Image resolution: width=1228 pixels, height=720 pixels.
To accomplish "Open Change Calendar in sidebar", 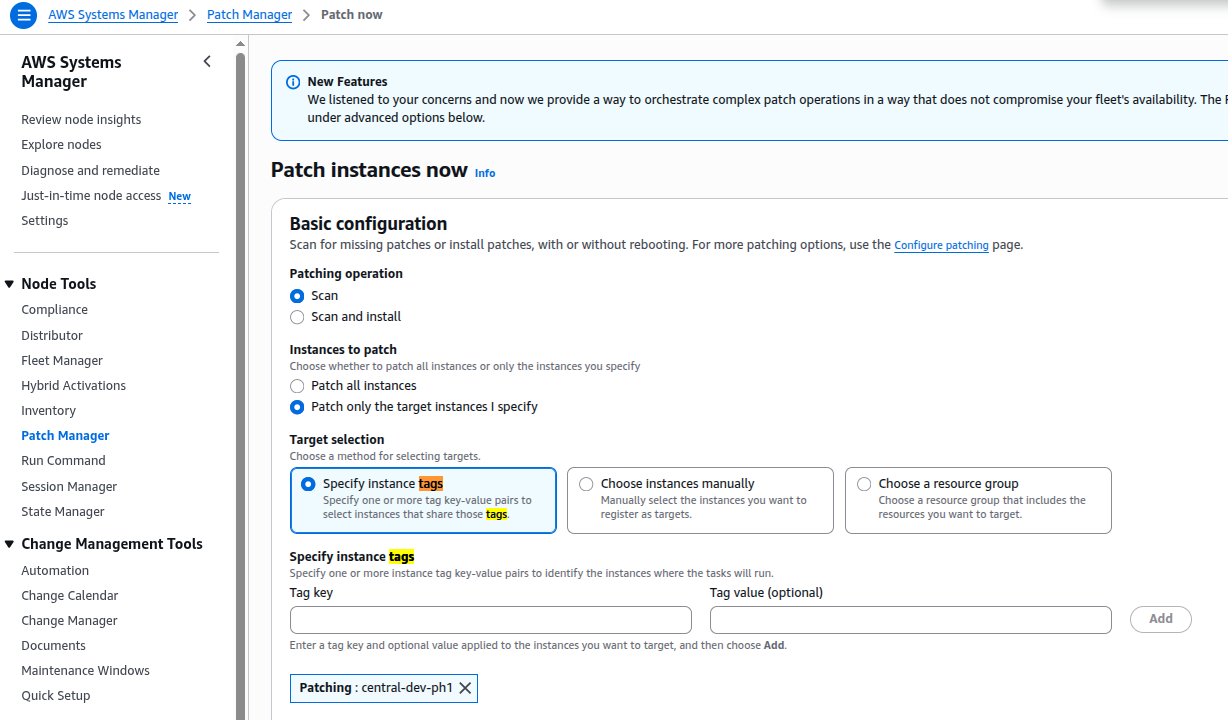I will pyautogui.click(x=69, y=596).
